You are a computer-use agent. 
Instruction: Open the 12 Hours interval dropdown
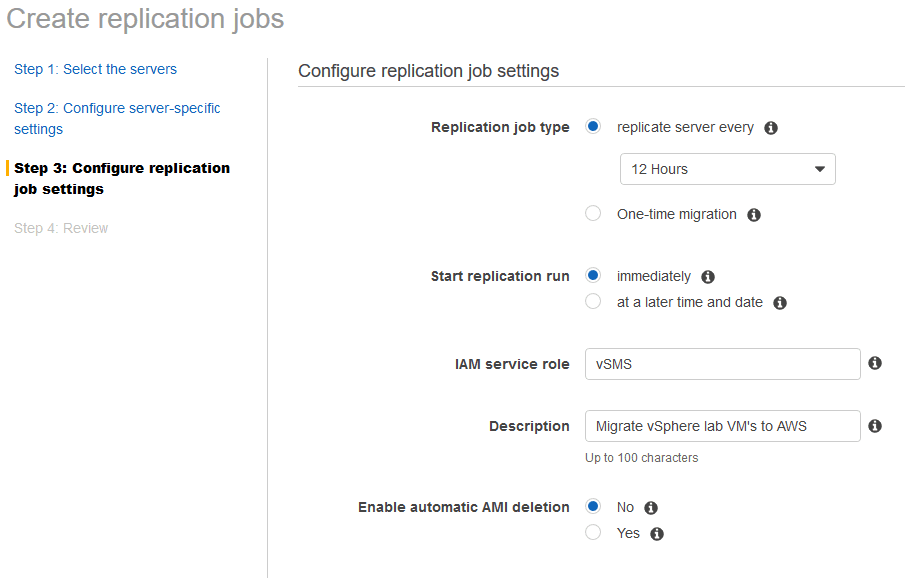click(x=727, y=169)
